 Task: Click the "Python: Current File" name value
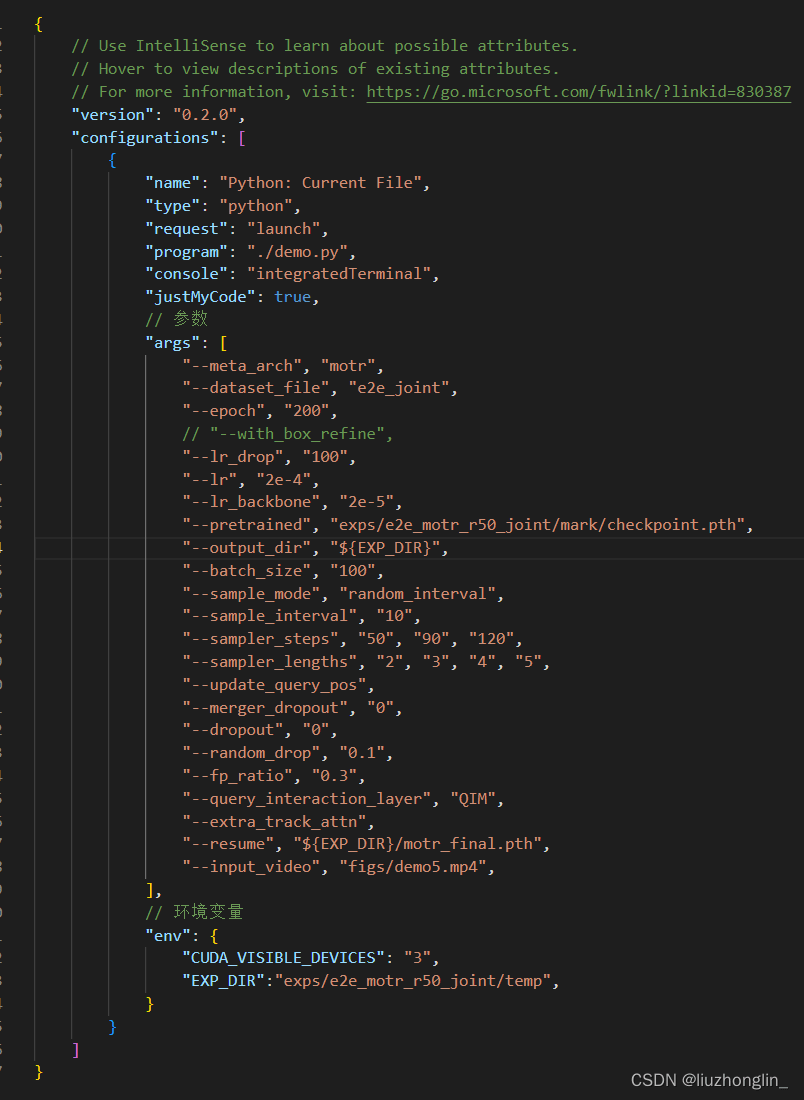click(324, 183)
